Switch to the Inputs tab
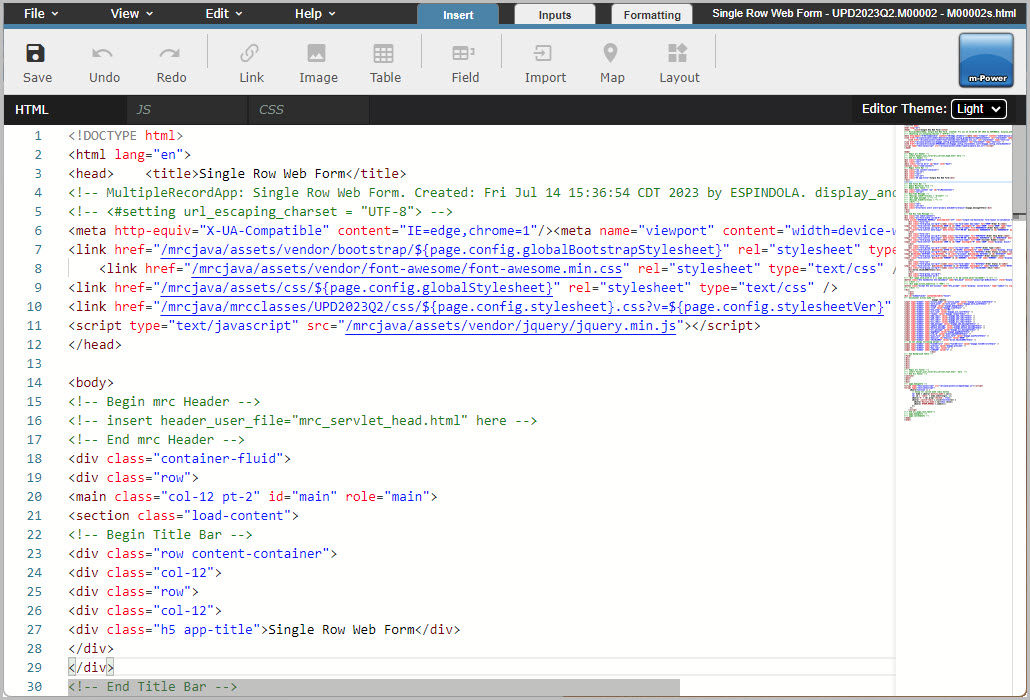Image resolution: width=1030 pixels, height=700 pixels. tap(555, 15)
